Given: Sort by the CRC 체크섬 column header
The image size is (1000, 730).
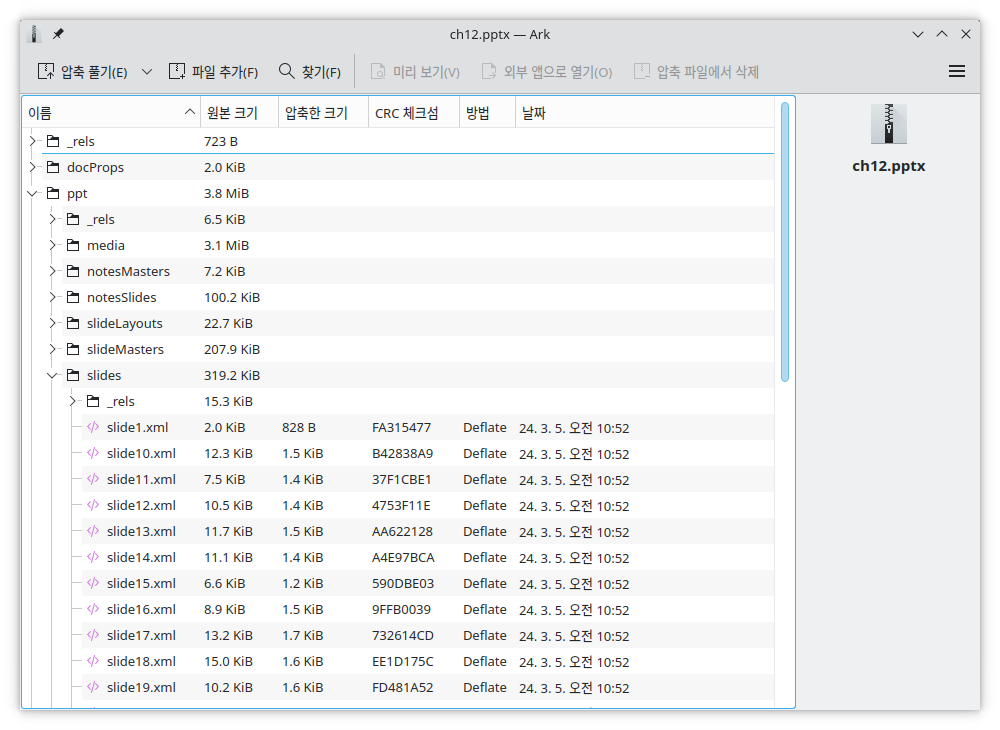Looking at the screenshot, I should click(x=406, y=113).
